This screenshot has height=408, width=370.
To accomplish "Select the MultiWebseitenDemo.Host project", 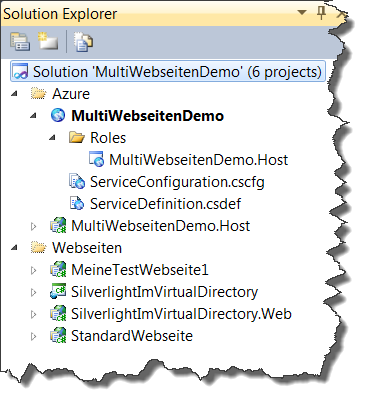I will 160,226.
